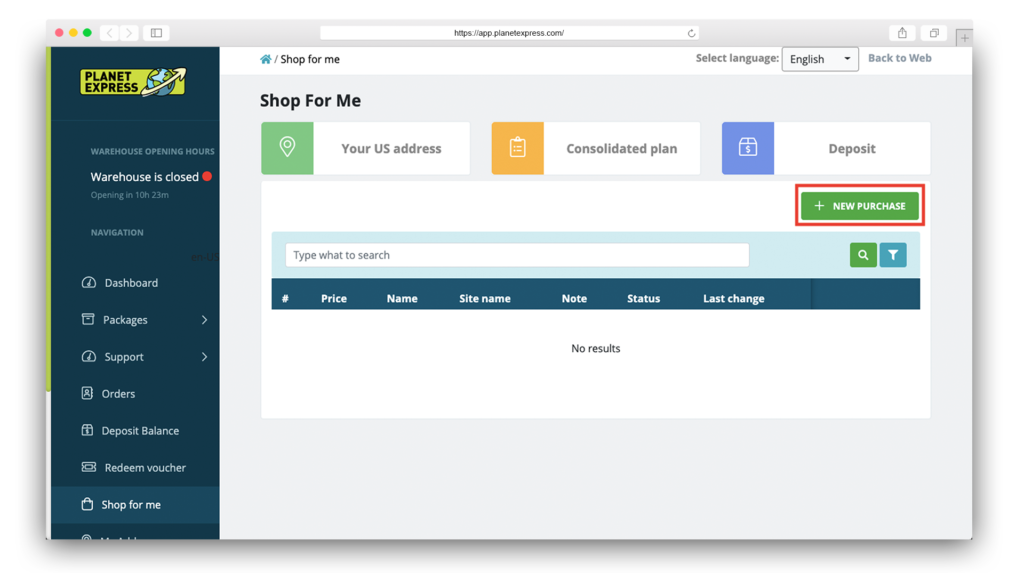The image size is (1024, 573).
Task: Click the Deposit Balance icon
Action: tap(87, 430)
